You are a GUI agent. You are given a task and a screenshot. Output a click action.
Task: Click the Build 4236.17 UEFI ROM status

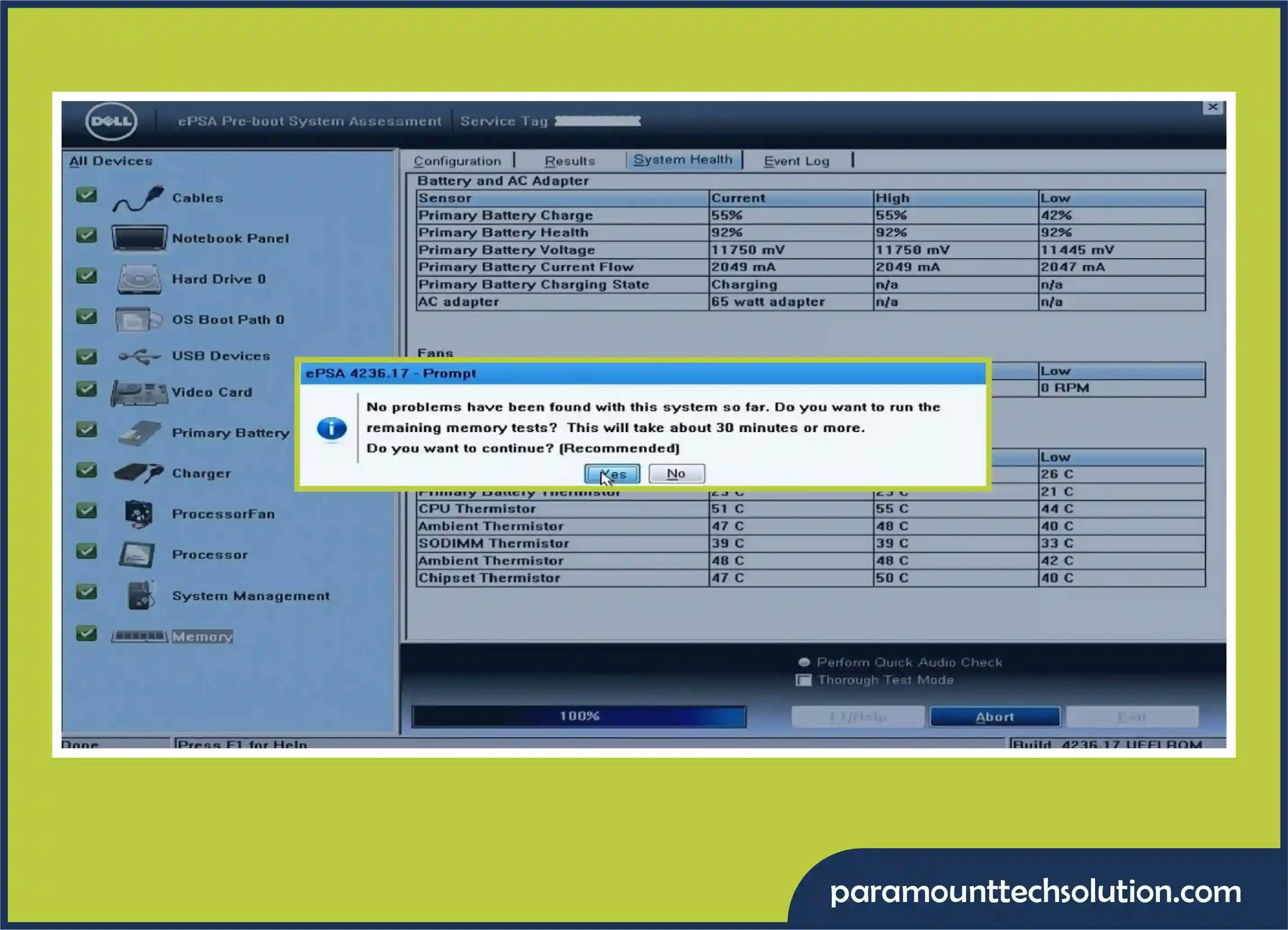click(1107, 744)
